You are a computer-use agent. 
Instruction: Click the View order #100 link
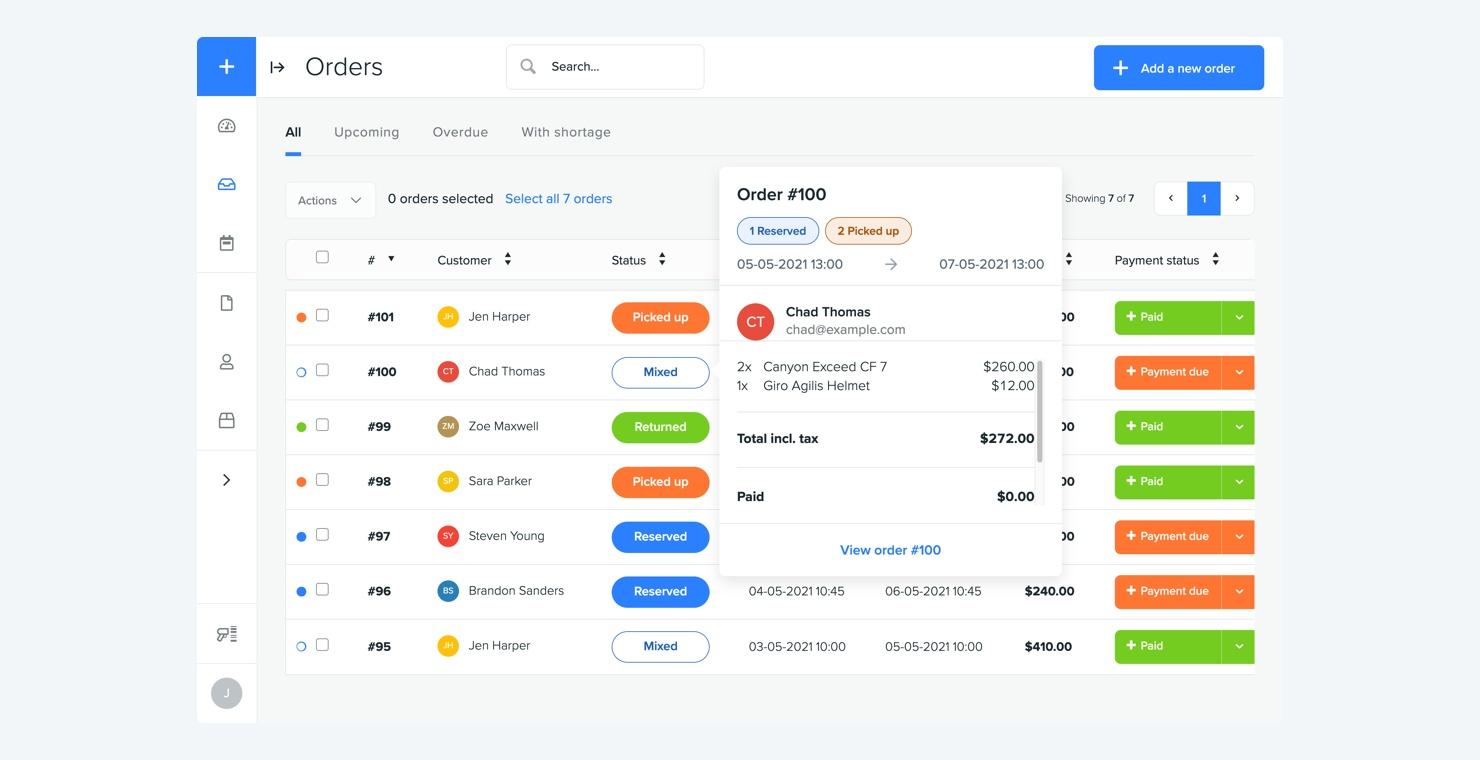pos(889,549)
